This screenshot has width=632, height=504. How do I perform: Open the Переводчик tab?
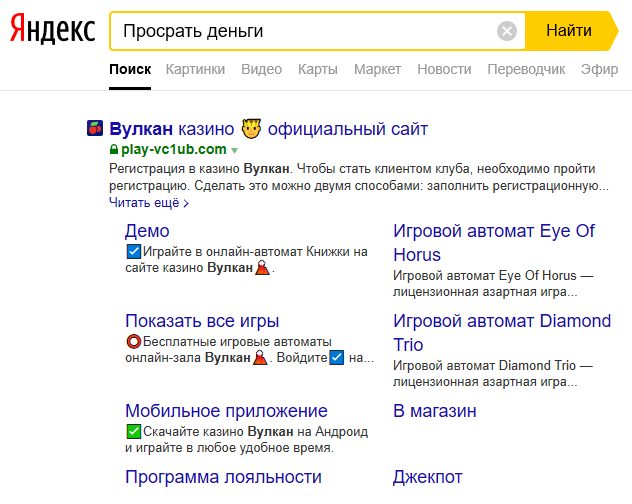pos(526,69)
